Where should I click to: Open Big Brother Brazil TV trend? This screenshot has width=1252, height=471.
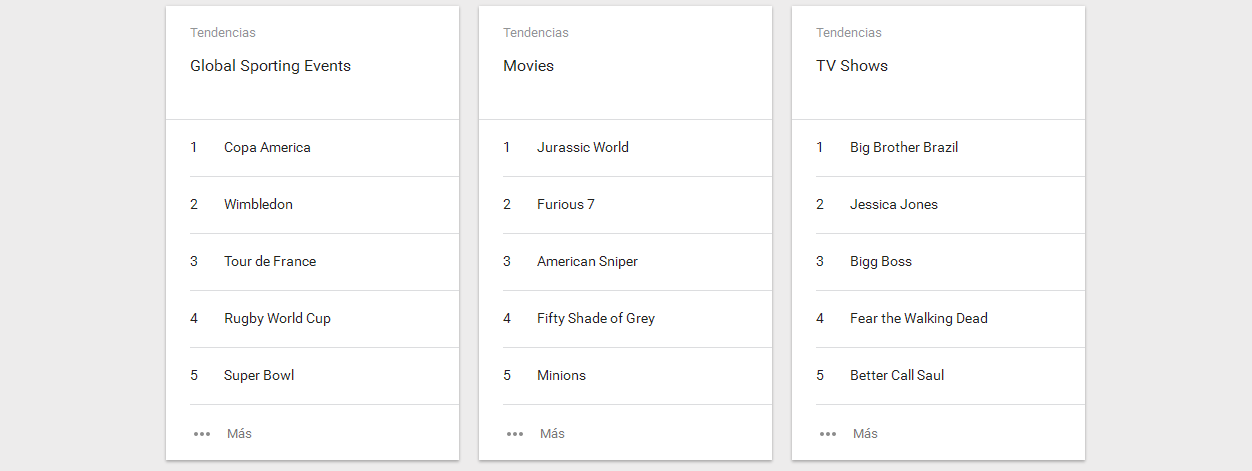pos(904,148)
